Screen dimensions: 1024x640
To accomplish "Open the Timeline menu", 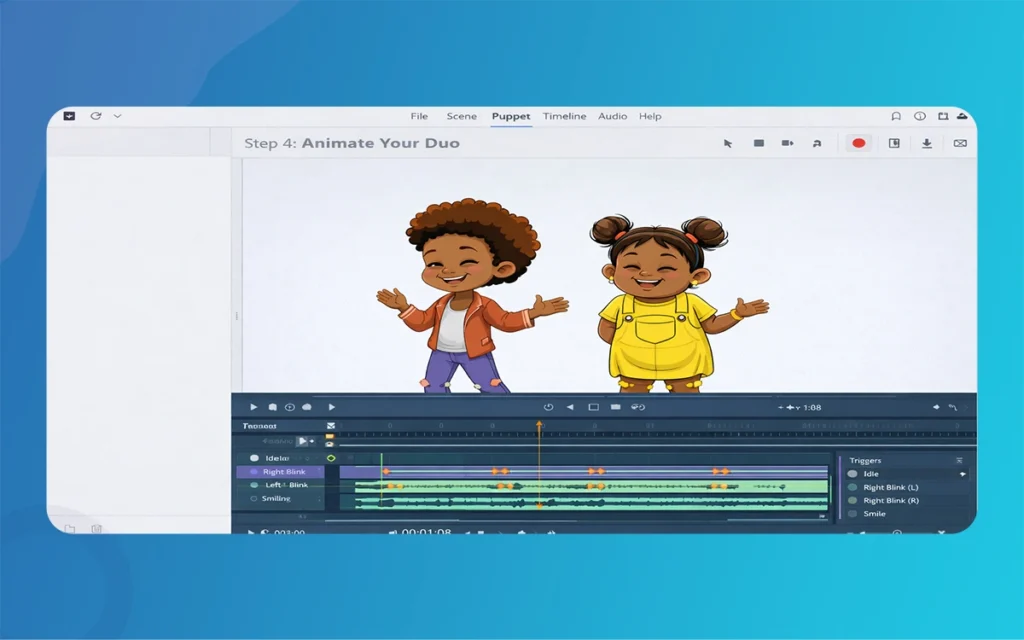I will tap(564, 116).
